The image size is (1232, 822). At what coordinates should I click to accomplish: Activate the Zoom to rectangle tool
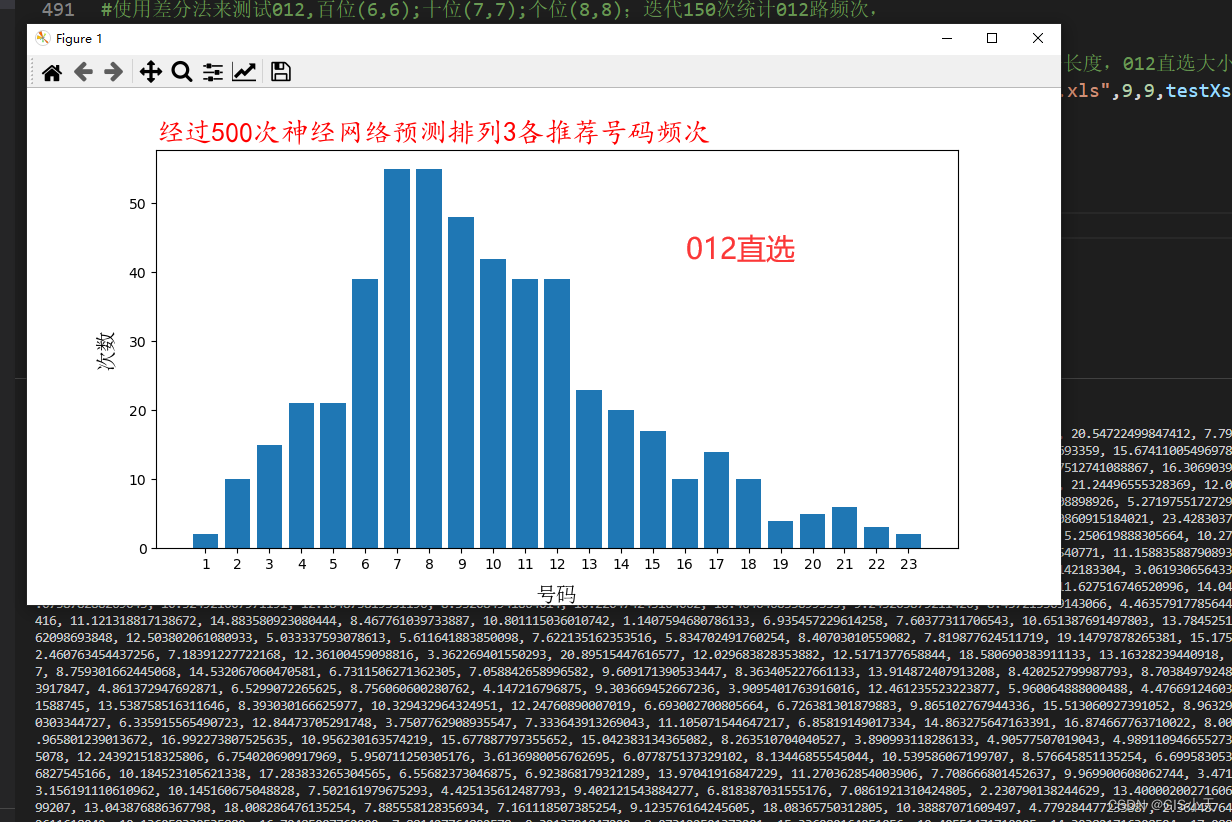pos(181,72)
